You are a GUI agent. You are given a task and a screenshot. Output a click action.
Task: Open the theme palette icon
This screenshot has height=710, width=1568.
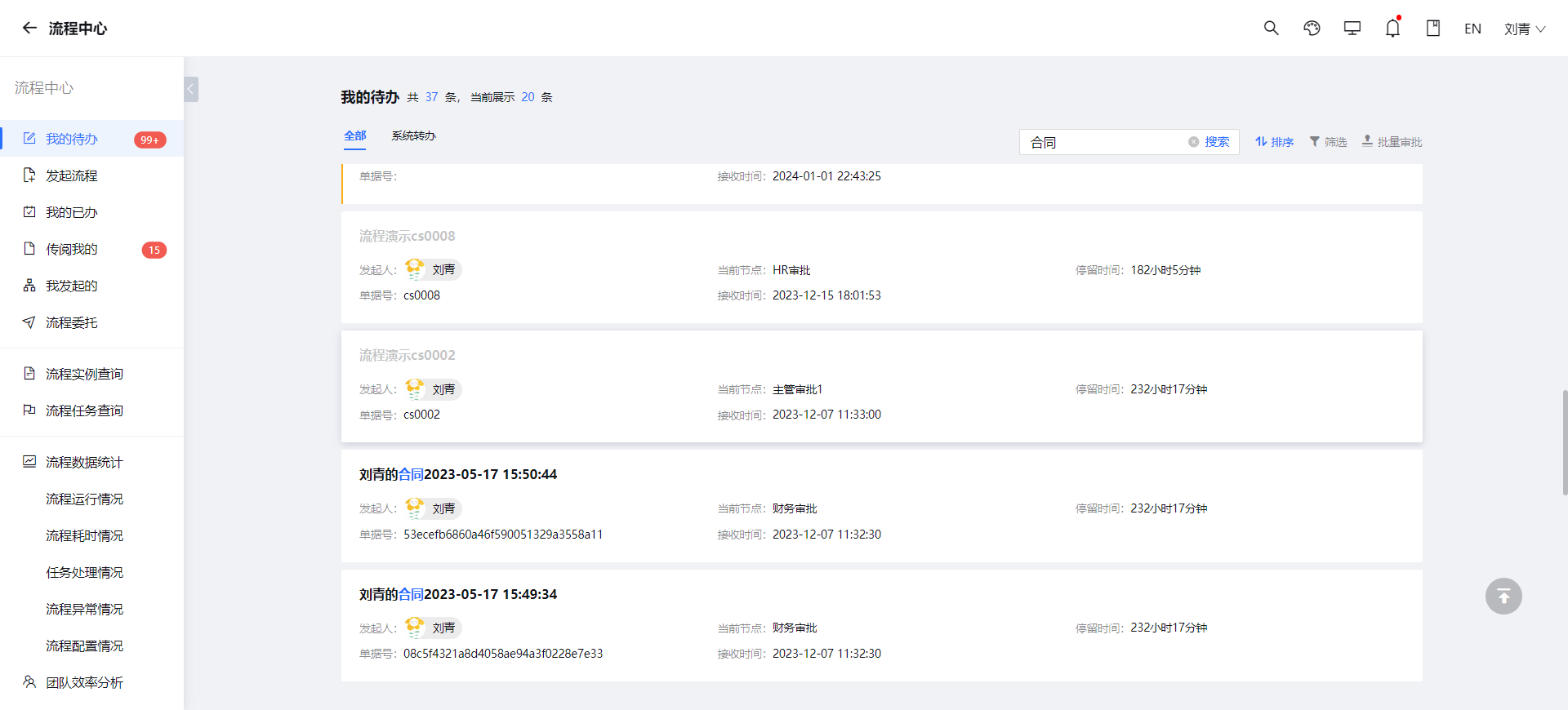[x=1312, y=28]
